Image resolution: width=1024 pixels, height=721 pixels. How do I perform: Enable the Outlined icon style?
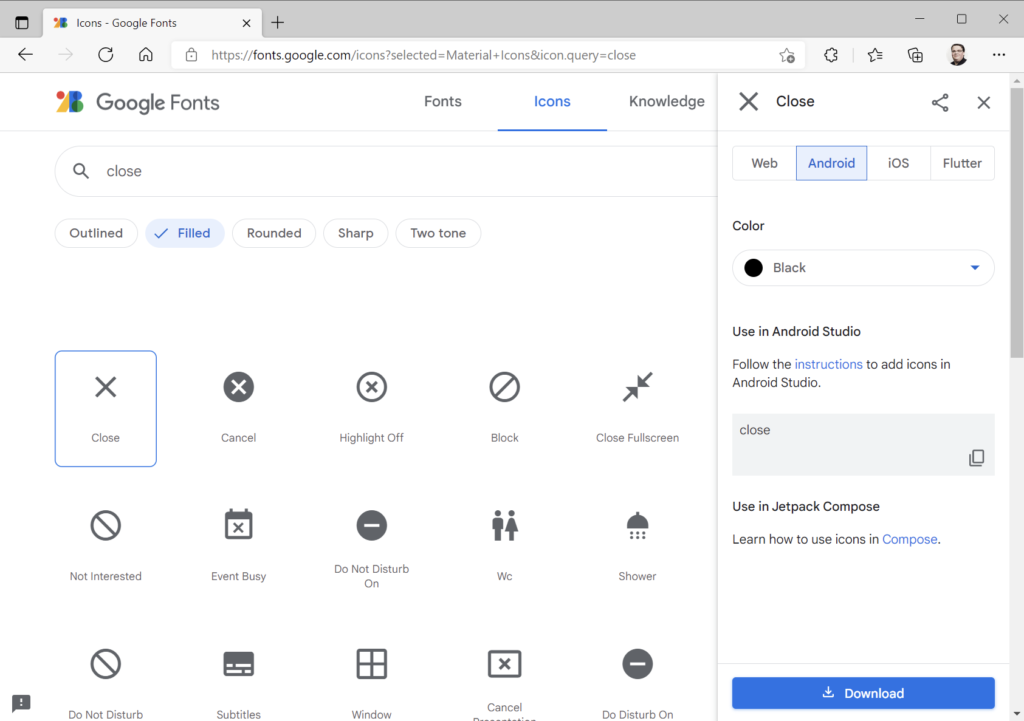96,232
